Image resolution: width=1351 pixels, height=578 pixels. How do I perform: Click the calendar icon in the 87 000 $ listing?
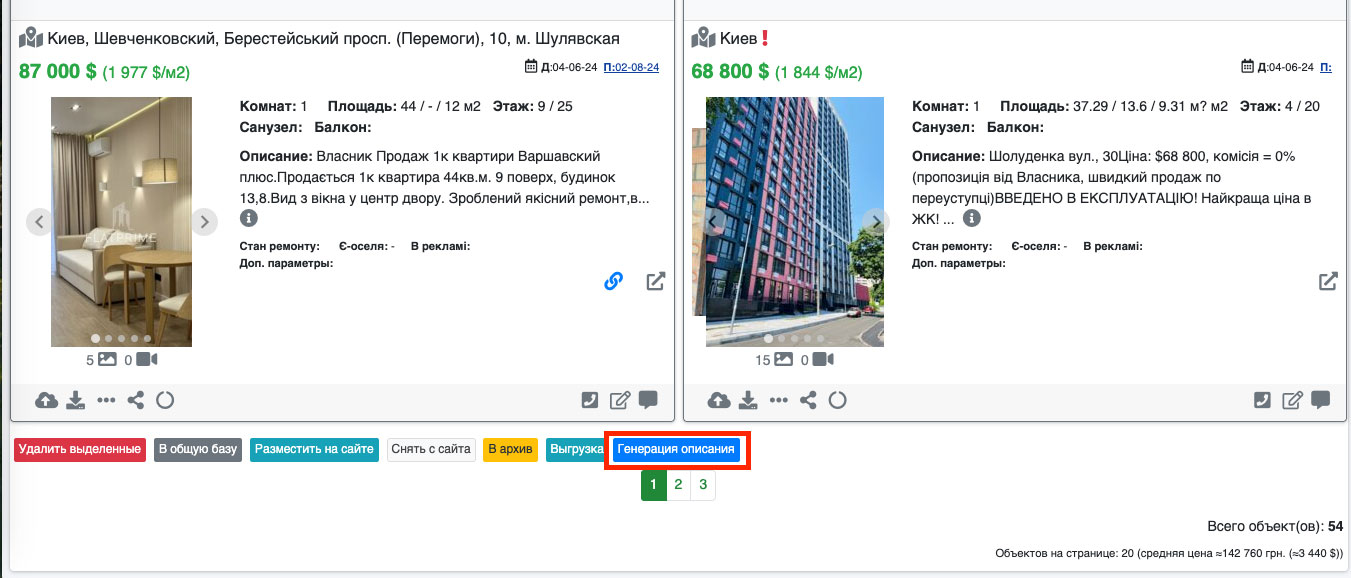pyautogui.click(x=532, y=66)
